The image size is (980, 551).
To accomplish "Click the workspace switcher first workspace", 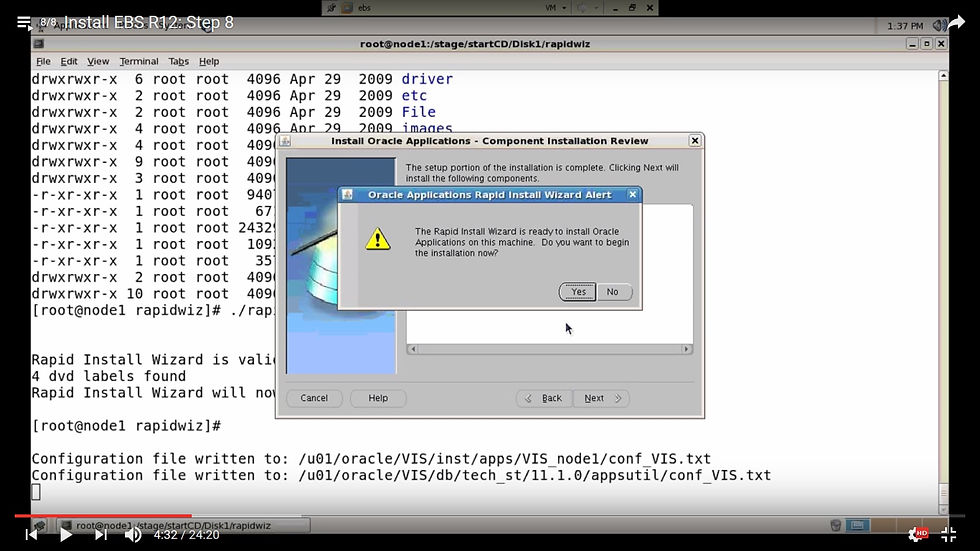I will (858, 525).
